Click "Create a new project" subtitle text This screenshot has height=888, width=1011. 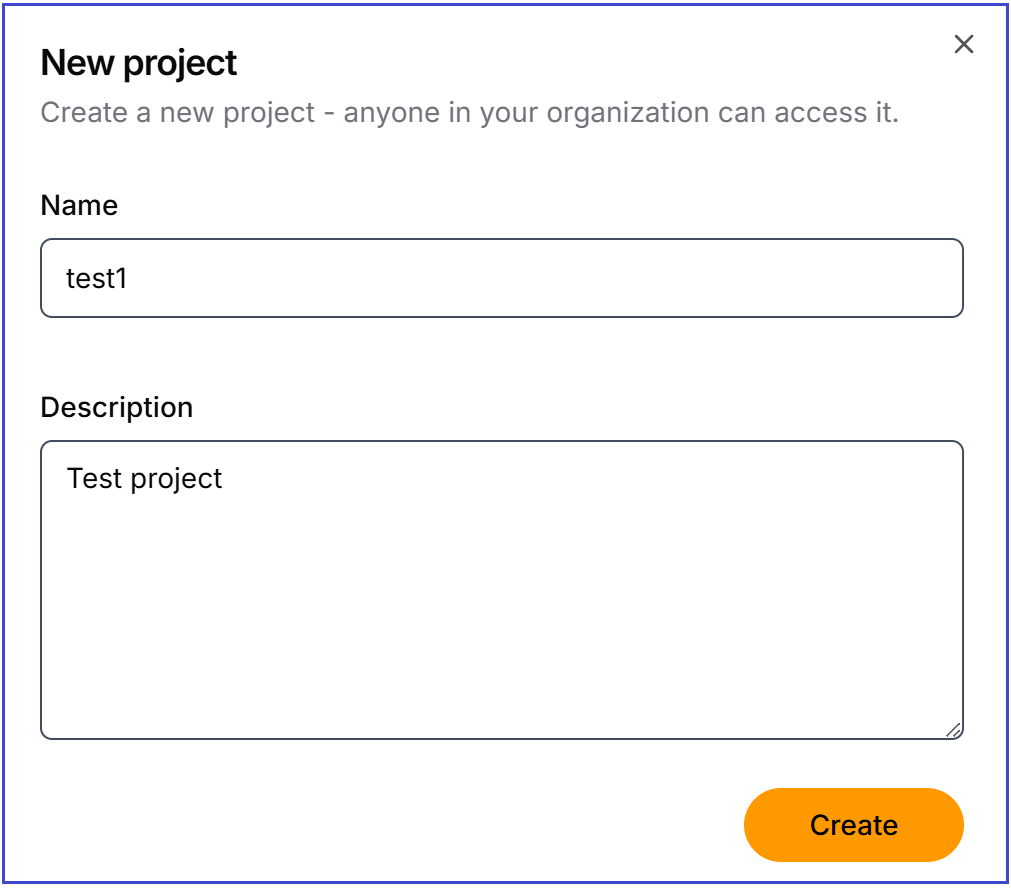pyautogui.click(x=178, y=112)
